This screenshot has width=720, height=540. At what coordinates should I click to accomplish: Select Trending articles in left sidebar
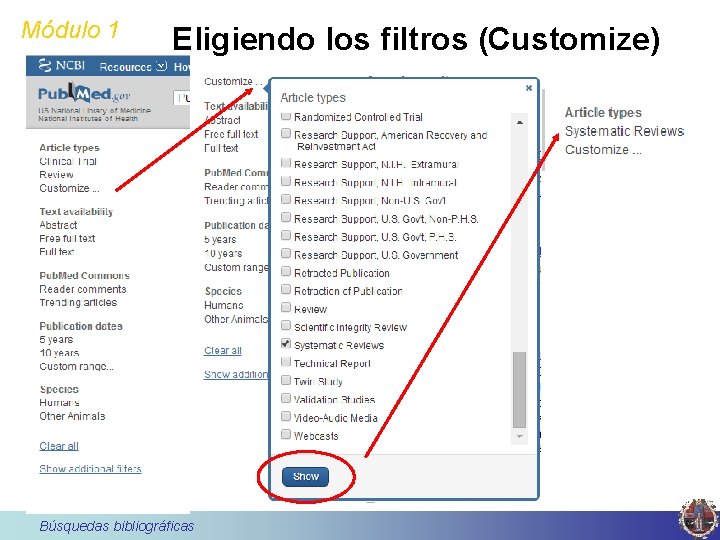click(78, 303)
